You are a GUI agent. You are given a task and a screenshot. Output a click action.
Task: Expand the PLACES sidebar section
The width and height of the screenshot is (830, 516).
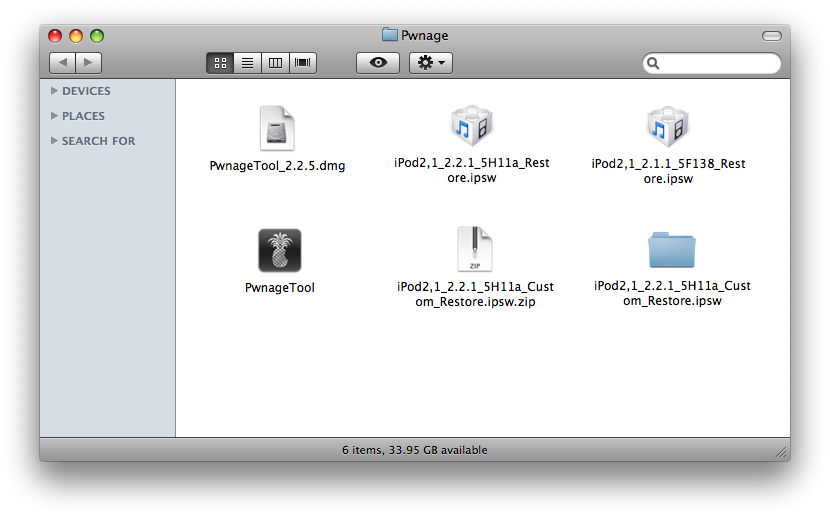[54, 116]
